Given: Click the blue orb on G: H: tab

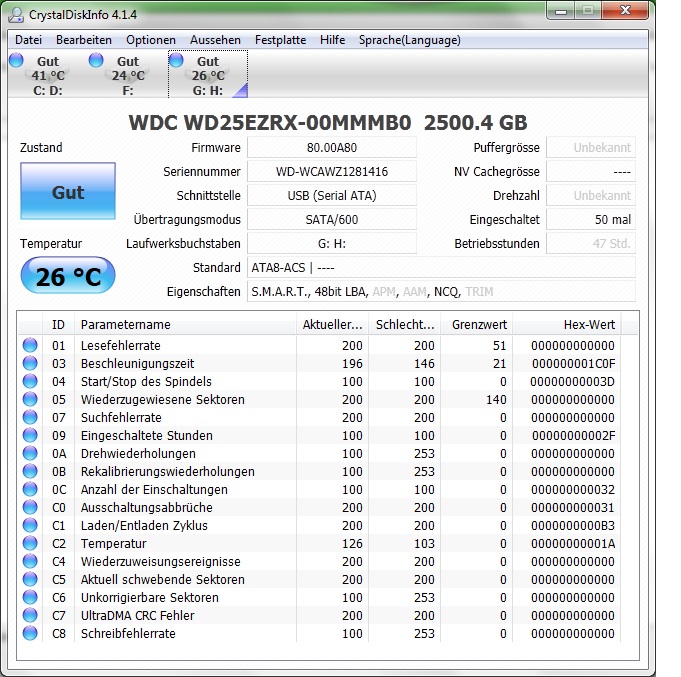Looking at the screenshot, I should 176,60.
